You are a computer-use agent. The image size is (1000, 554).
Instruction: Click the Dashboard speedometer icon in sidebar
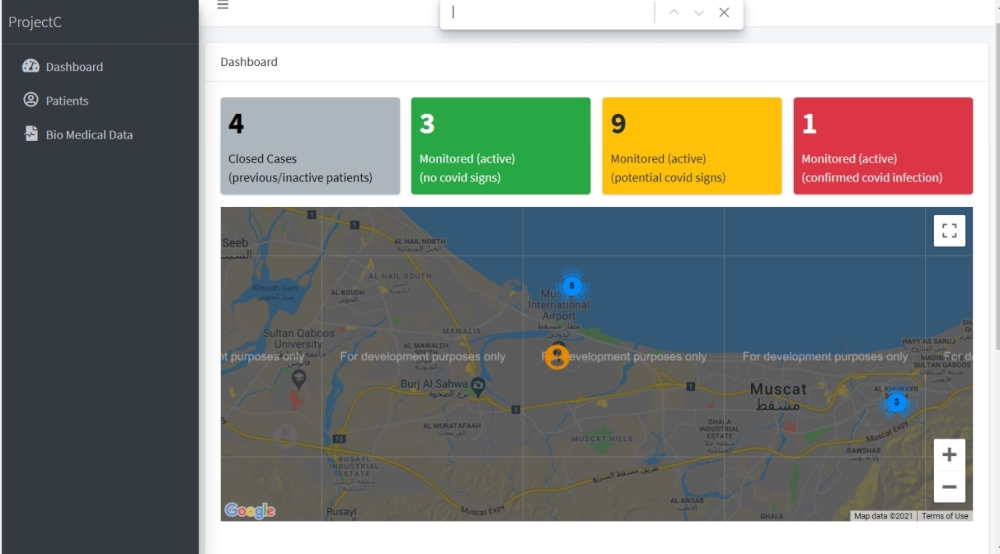click(30, 67)
